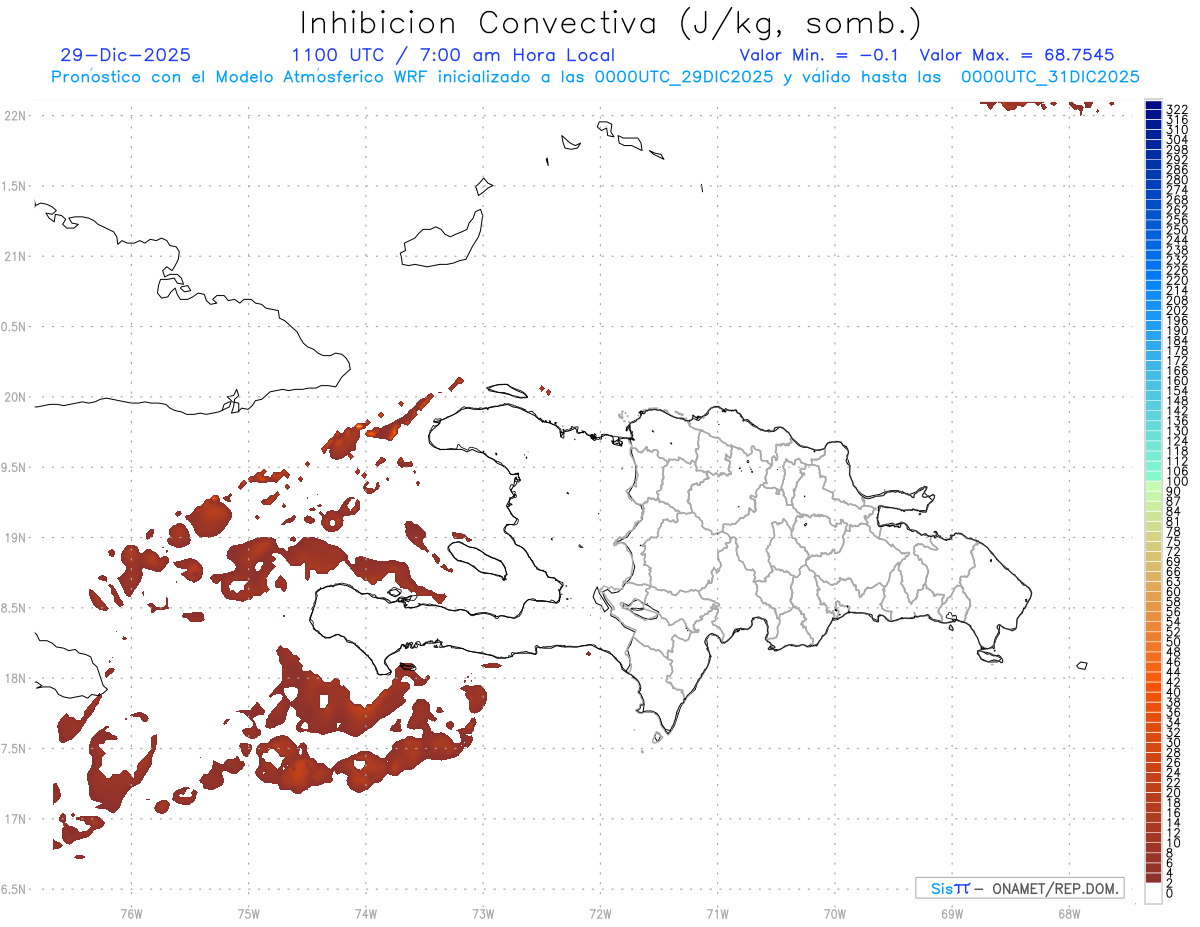The image size is (1200, 927).
Task: Click the "68W" longitude label
Action: tap(1068, 913)
